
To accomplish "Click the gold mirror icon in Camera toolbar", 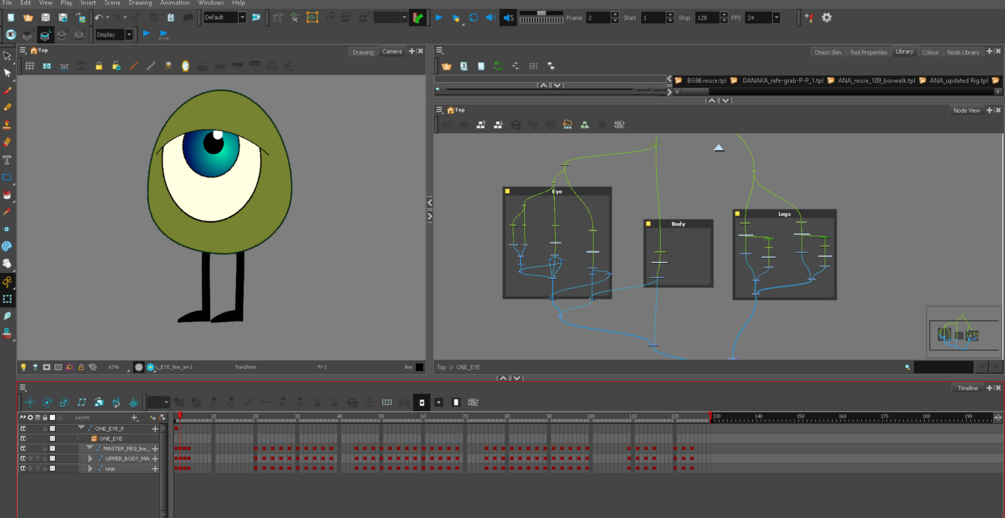I will 186,65.
